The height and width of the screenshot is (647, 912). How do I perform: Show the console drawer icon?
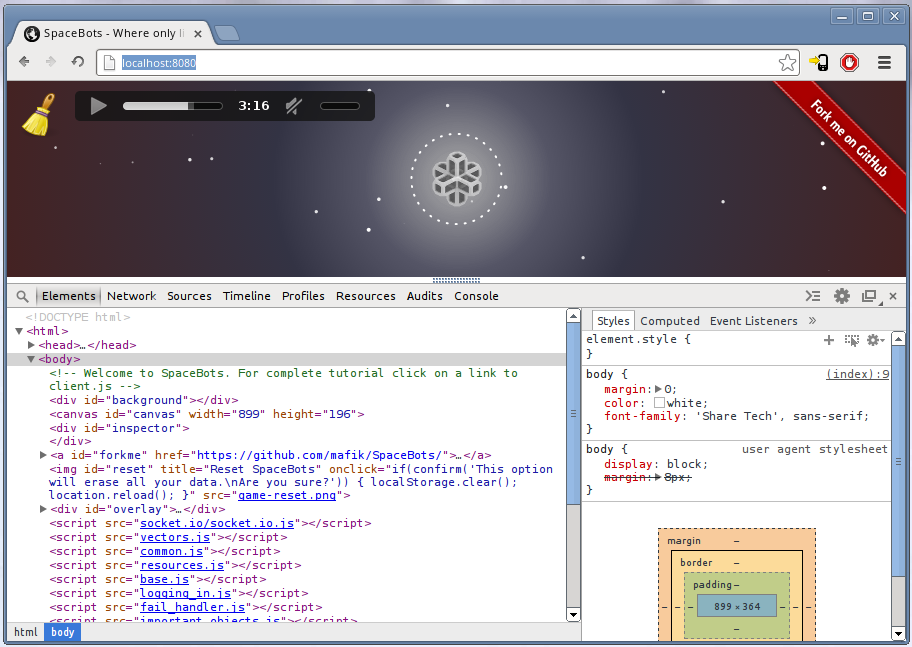(x=814, y=296)
